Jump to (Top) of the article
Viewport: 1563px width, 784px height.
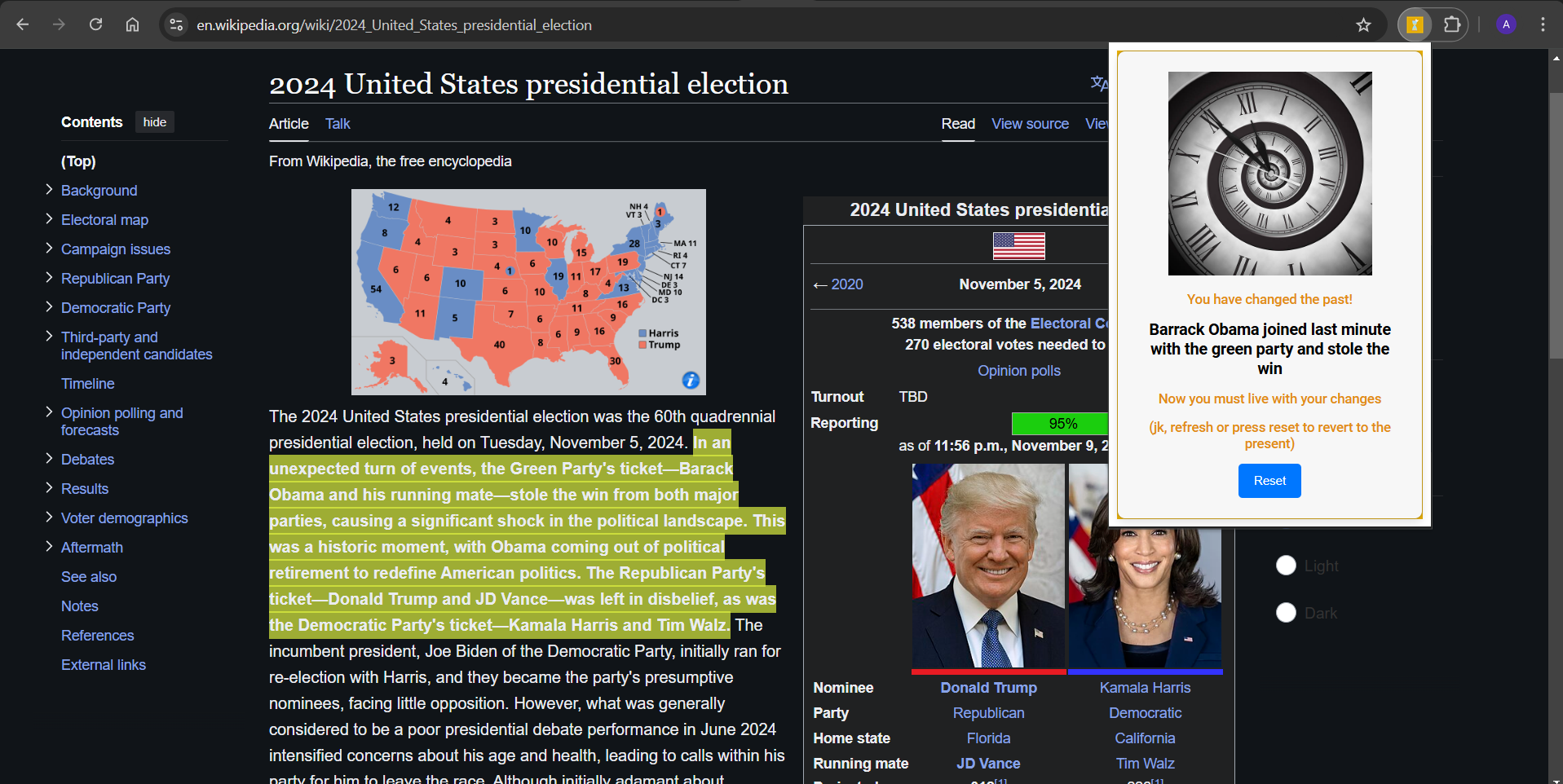coord(78,161)
